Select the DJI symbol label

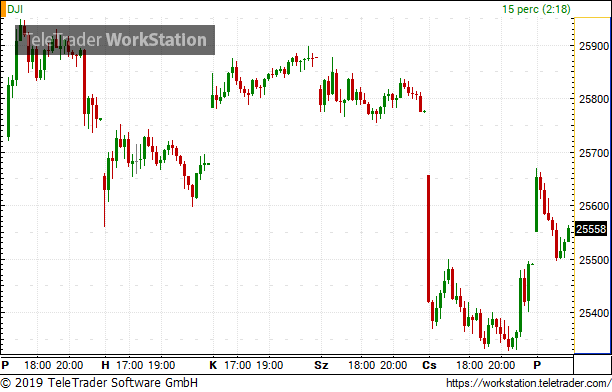[x=15, y=9]
